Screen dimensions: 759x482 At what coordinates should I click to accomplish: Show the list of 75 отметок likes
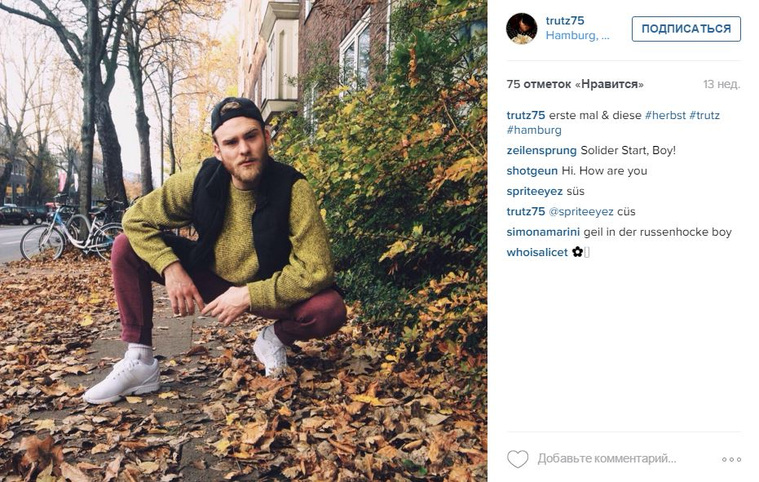[x=575, y=84]
